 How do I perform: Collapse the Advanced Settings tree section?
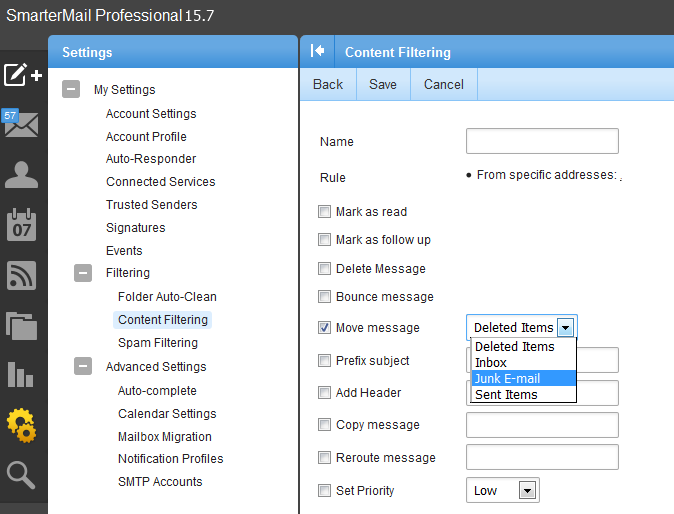(83, 367)
